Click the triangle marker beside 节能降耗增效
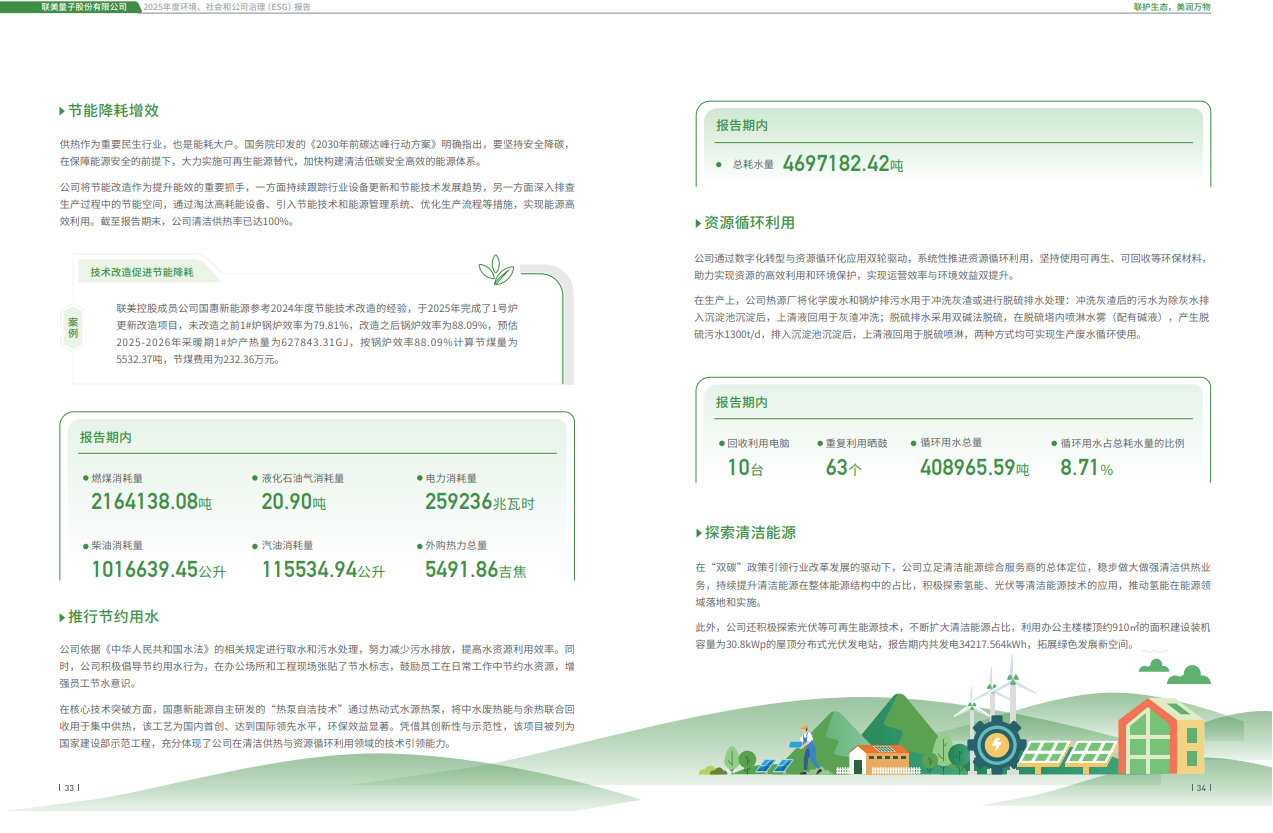This screenshot has height=833, width=1273. coord(62,111)
